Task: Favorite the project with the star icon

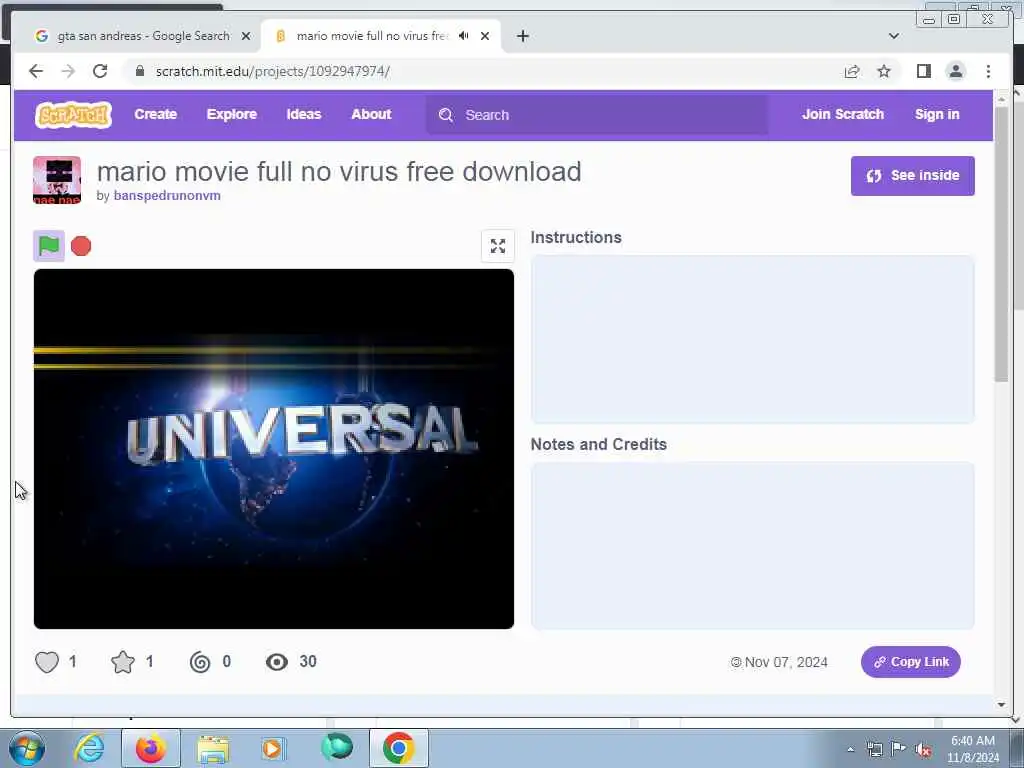Action: [123, 662]
